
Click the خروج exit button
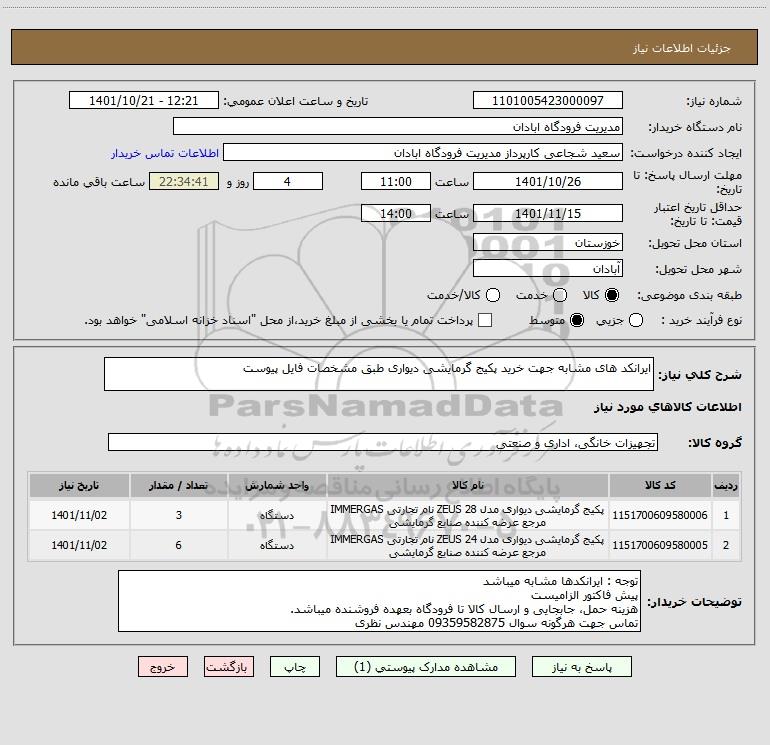pyautogui.click(x=163, y=667)
